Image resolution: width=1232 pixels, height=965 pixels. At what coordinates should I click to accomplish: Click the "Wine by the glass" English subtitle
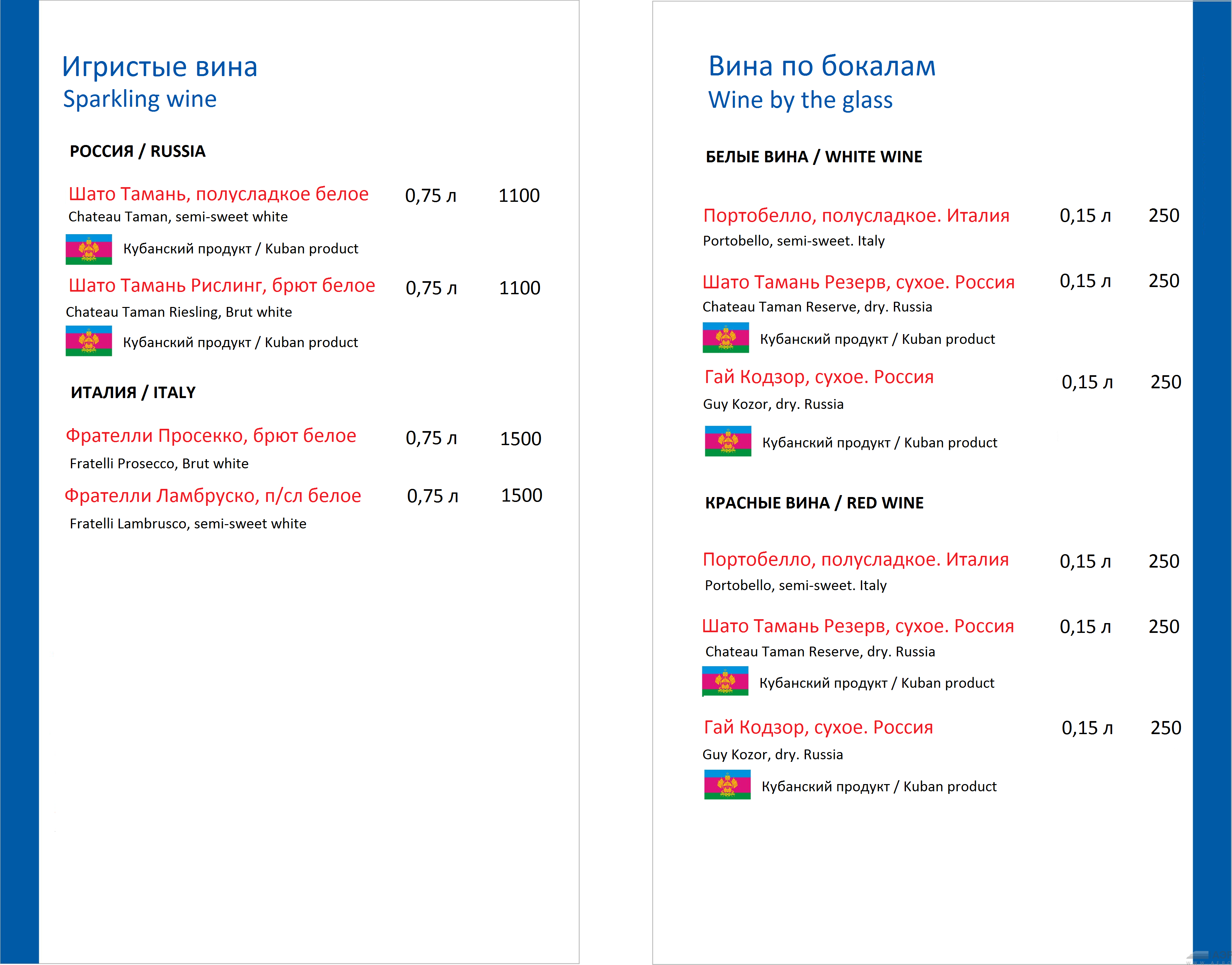coord(800,100)
